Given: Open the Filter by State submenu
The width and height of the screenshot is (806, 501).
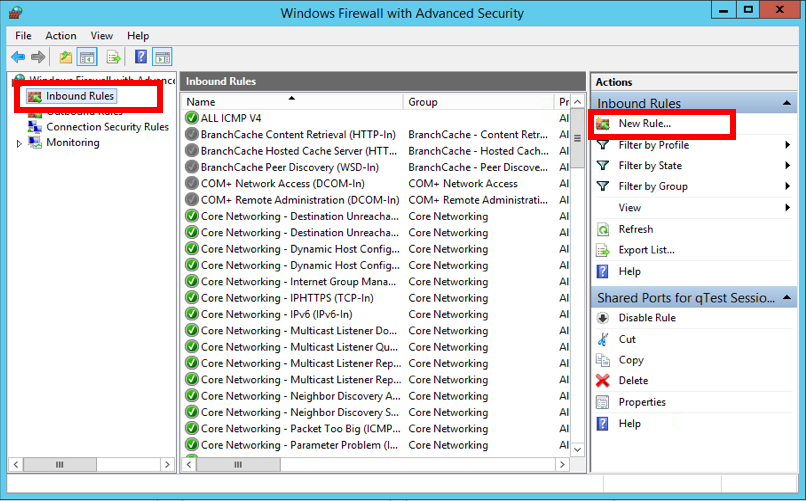Looking at the screenshot, I should 650,166.
